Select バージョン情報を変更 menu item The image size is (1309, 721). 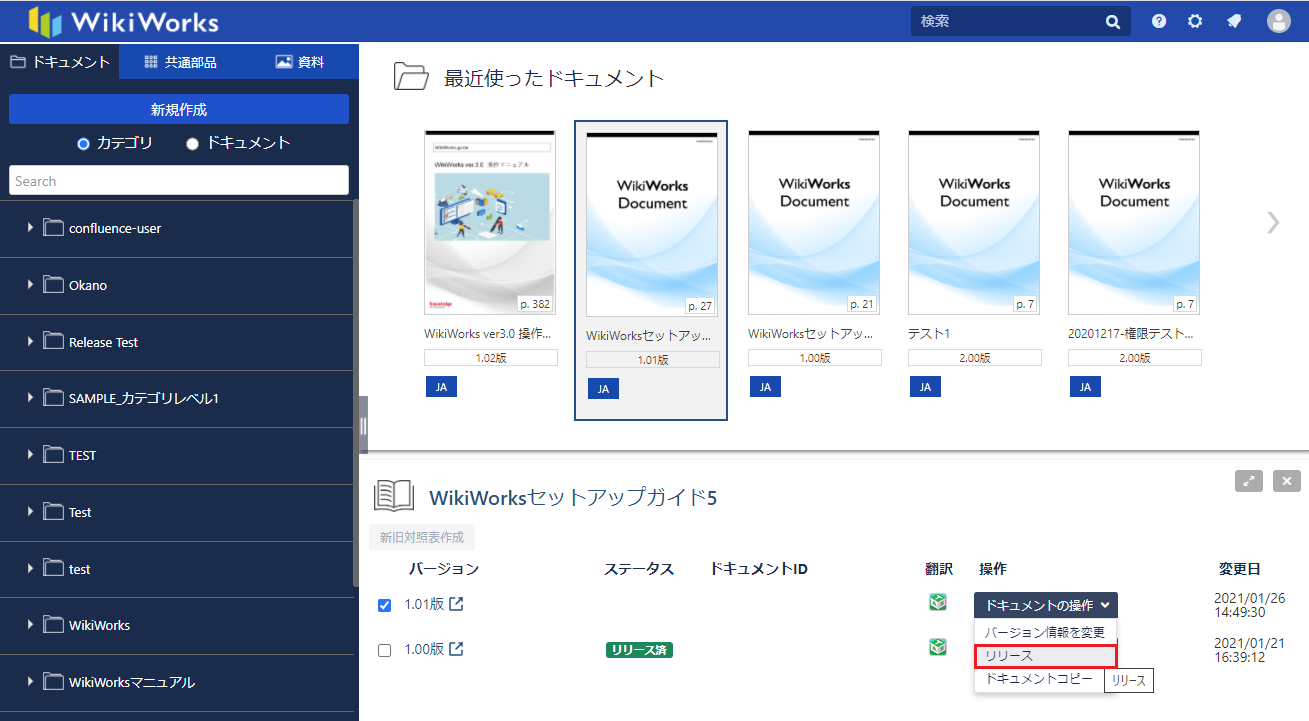(x=1045, y=632)
